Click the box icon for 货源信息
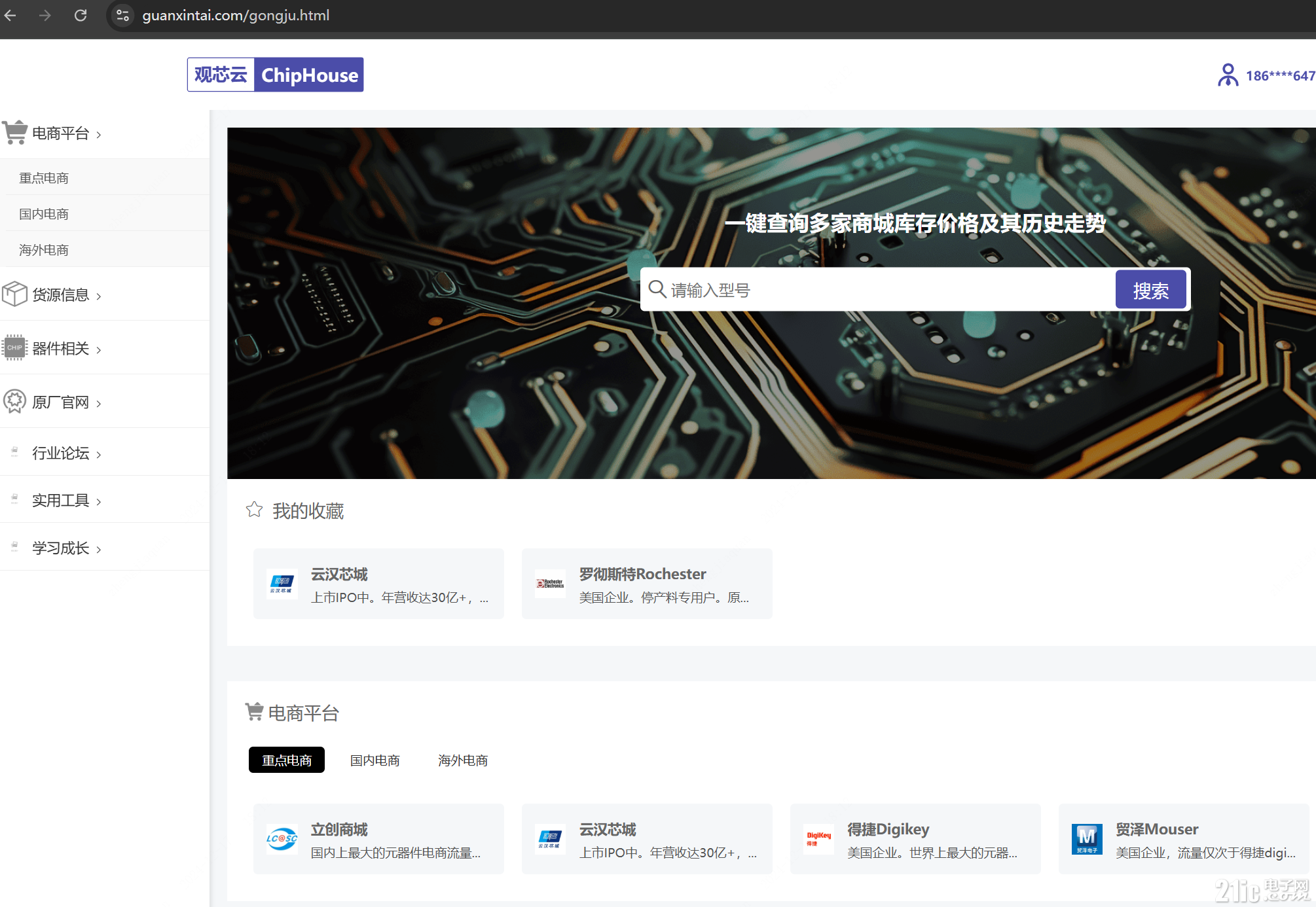 pyautogui.click(x=14, y=294)
